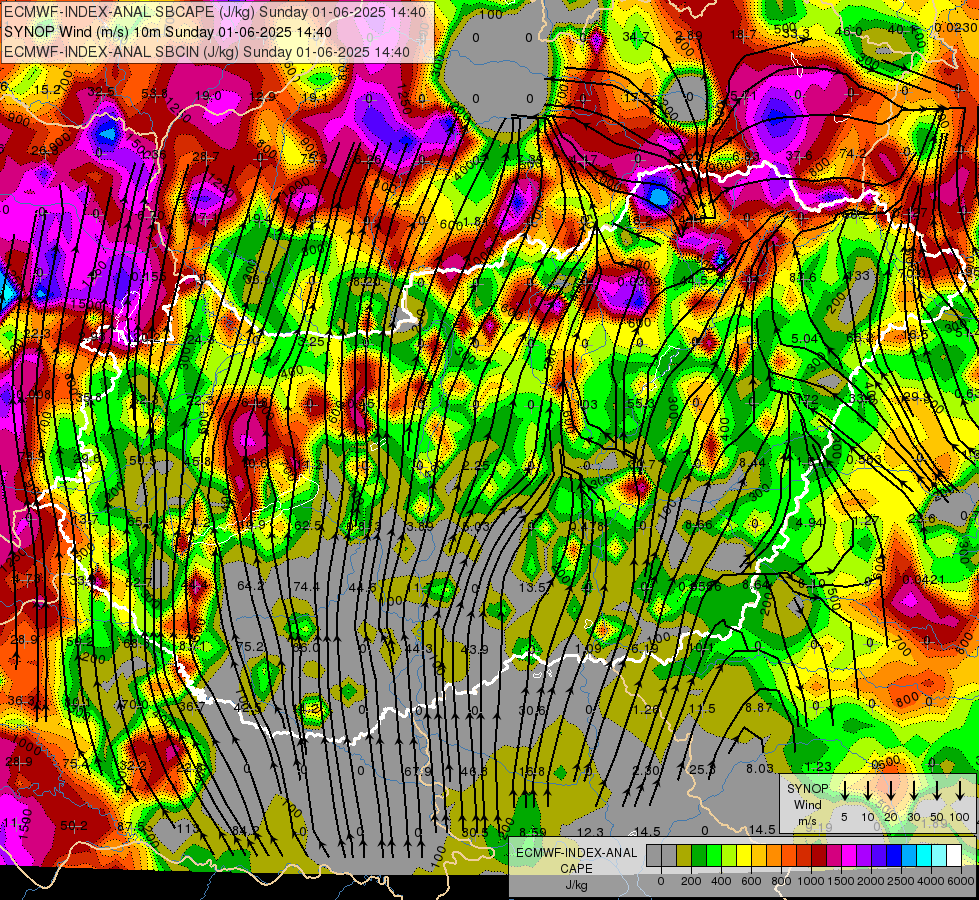Click the 43.9 value on the map
Viewport: 979px width, 900px height.
click(474, 650)
